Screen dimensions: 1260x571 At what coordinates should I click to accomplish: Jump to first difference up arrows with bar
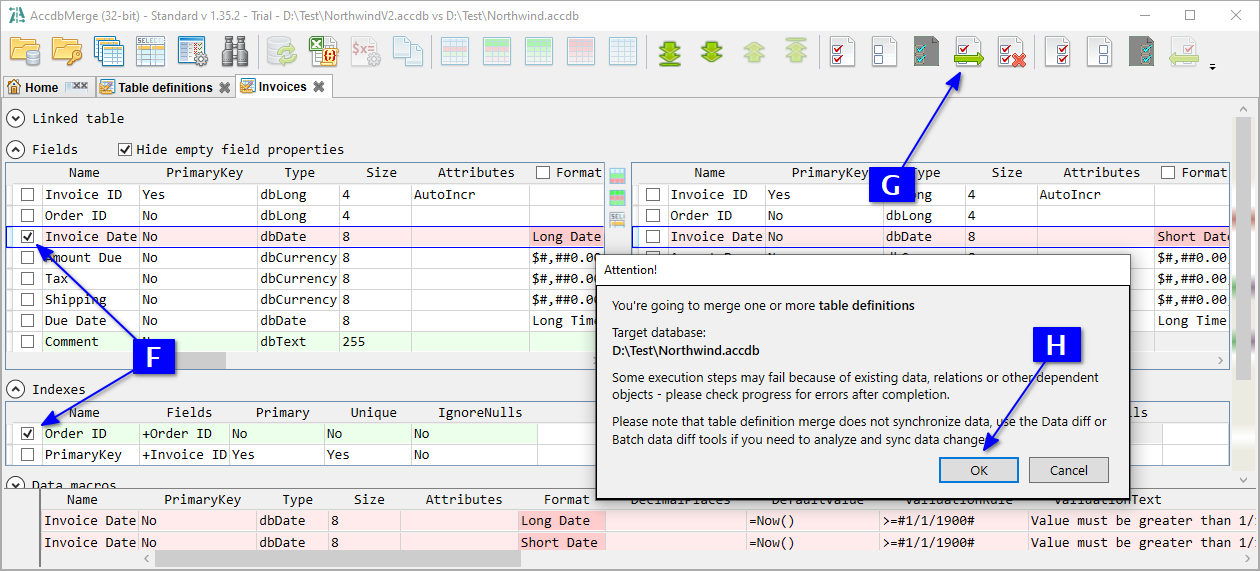point(796,51)
